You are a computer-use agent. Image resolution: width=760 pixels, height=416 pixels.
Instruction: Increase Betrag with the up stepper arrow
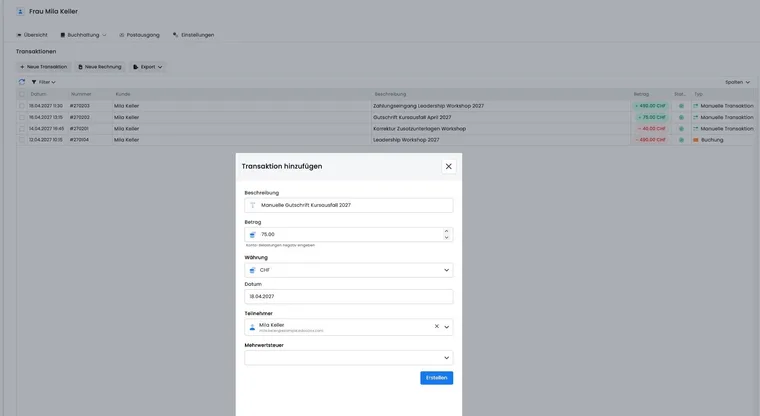[x=446, y=231]
